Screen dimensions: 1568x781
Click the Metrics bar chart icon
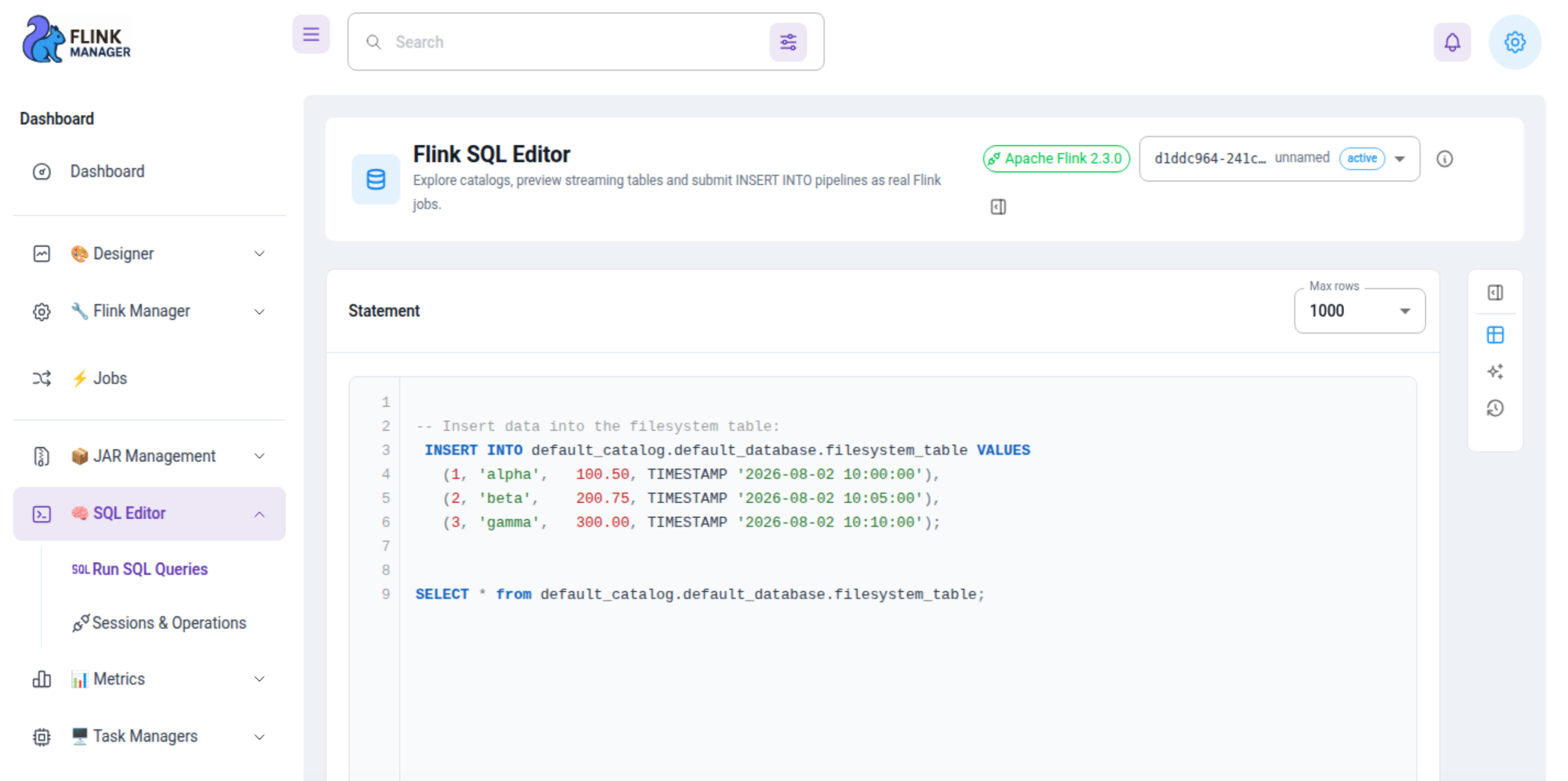point(41,679)
